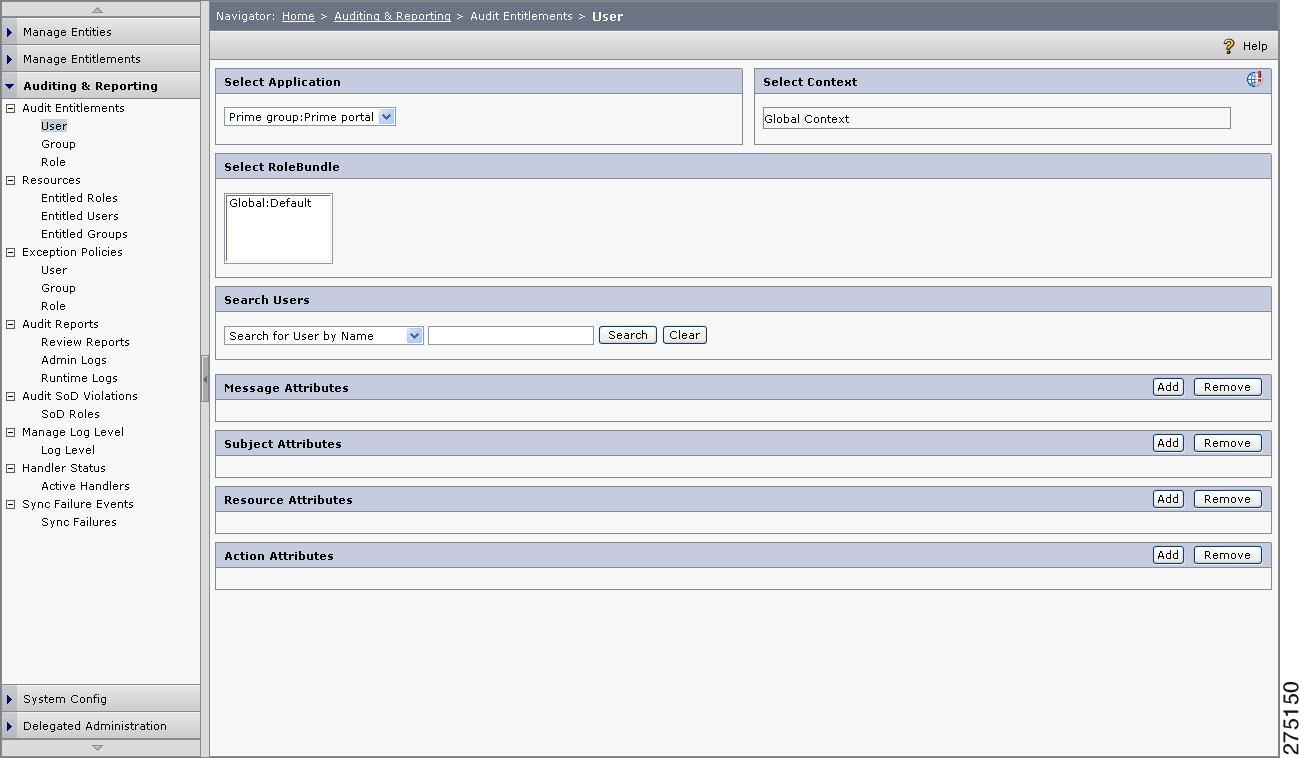Click the Clear button

685,335
